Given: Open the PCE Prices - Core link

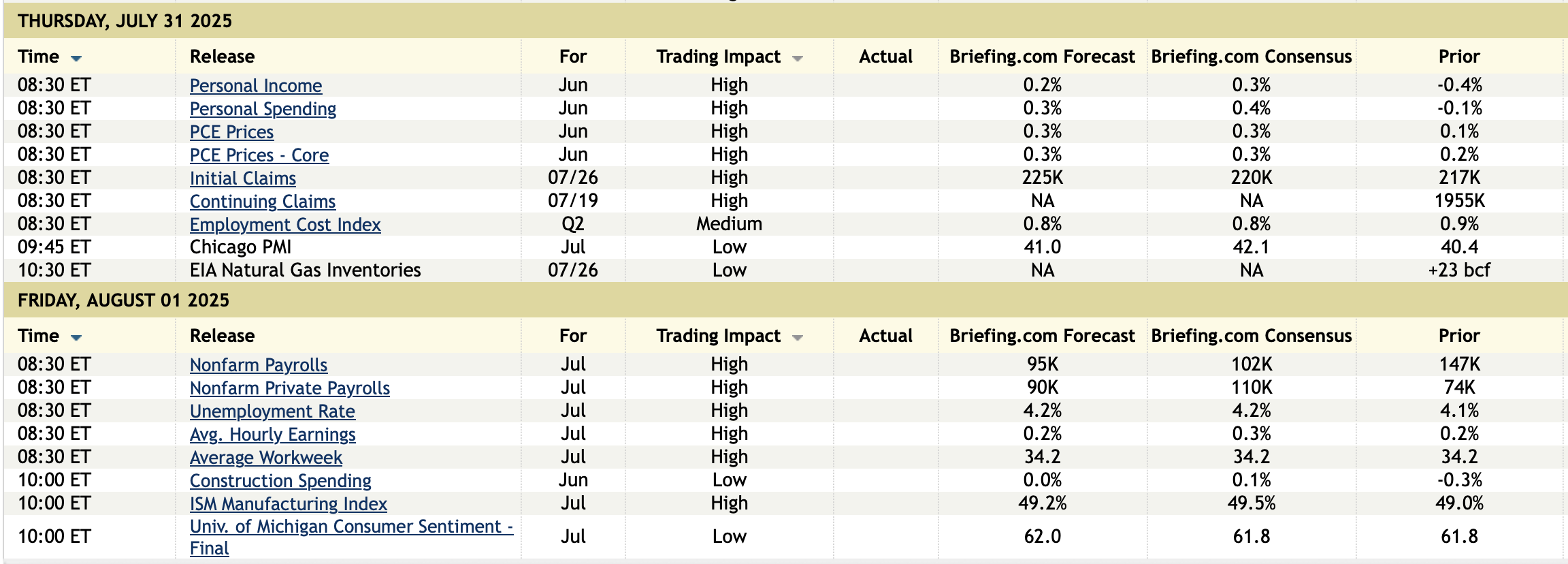Looking at the screenshot, I should click(259, 155).
